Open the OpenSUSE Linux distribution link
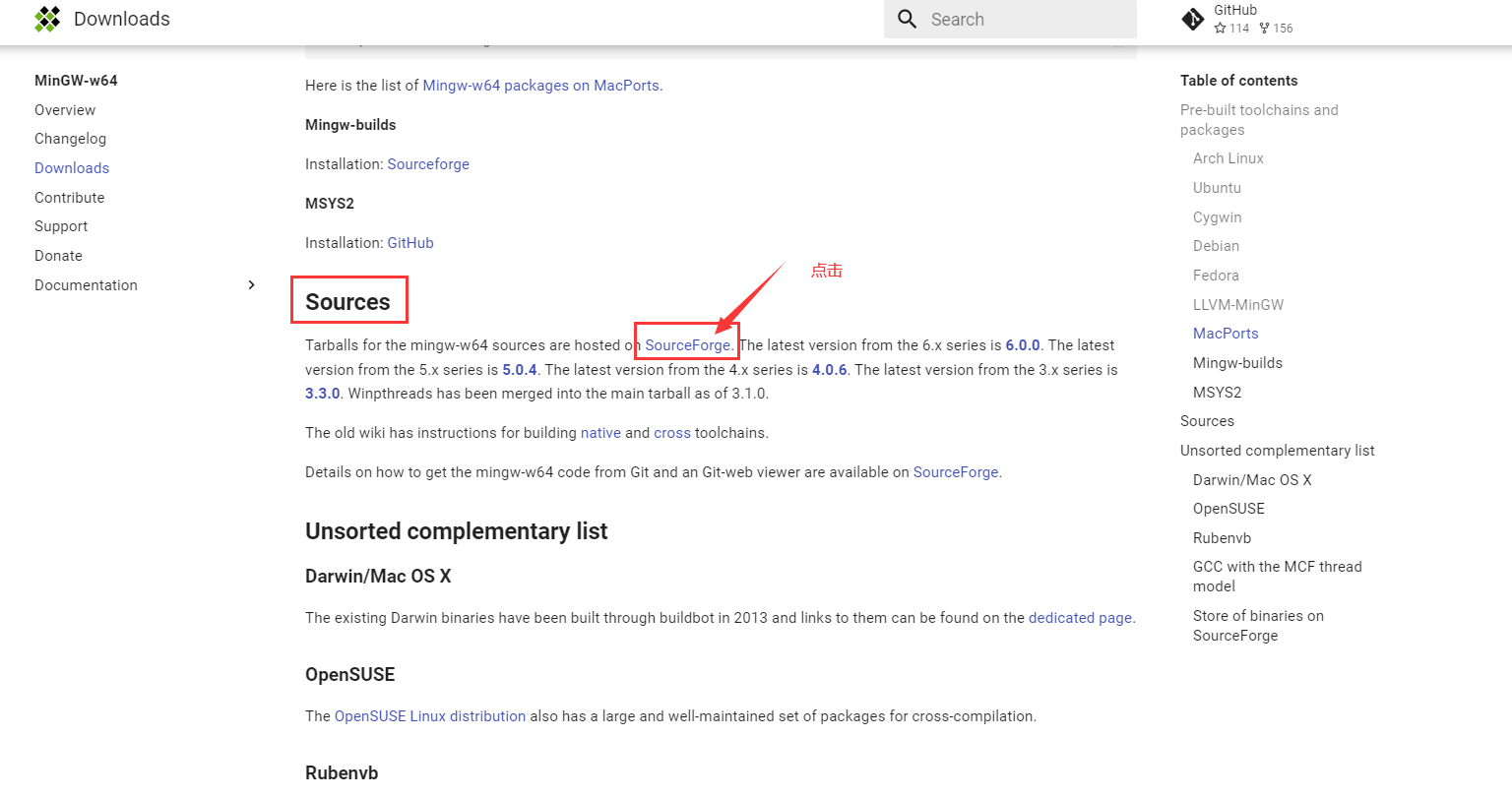1512x799 pixels. pyautogui.click(x=429, y=715)
